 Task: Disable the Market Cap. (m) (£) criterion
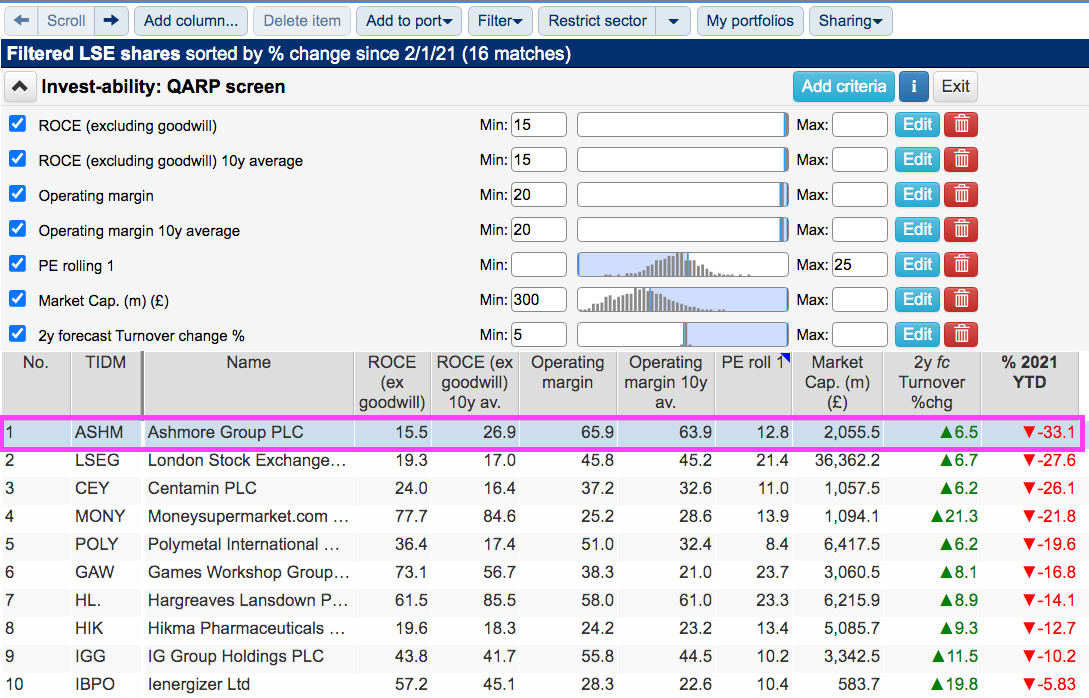17,299
